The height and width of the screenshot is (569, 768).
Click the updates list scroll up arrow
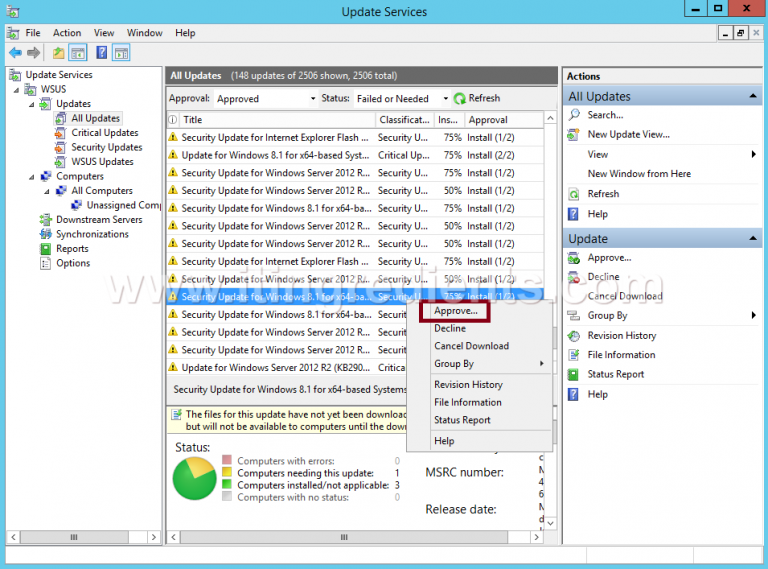(551, 119)
